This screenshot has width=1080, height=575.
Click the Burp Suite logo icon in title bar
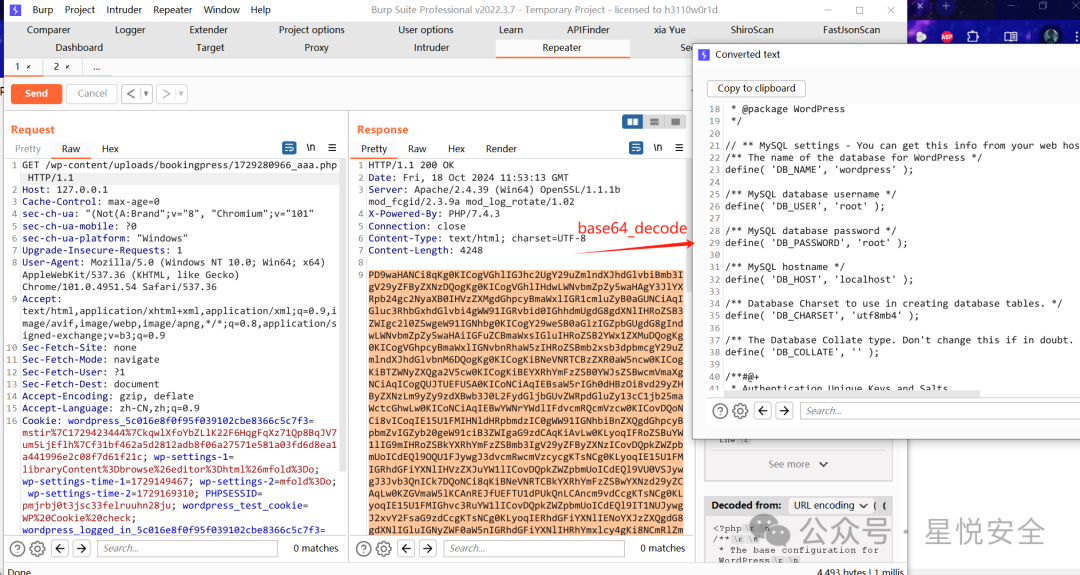point(15,10)
